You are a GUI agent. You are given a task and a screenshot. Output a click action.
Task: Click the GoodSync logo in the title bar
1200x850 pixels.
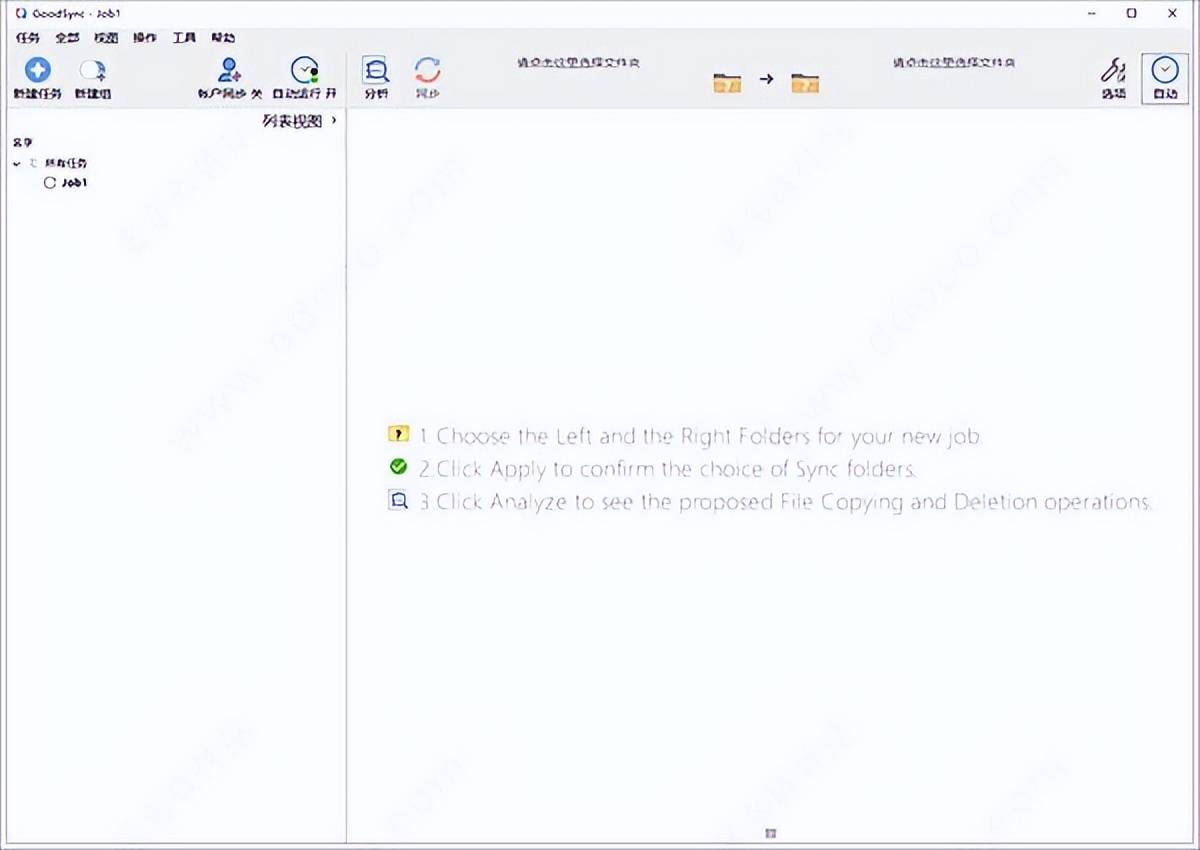click(x=21, y=13)
